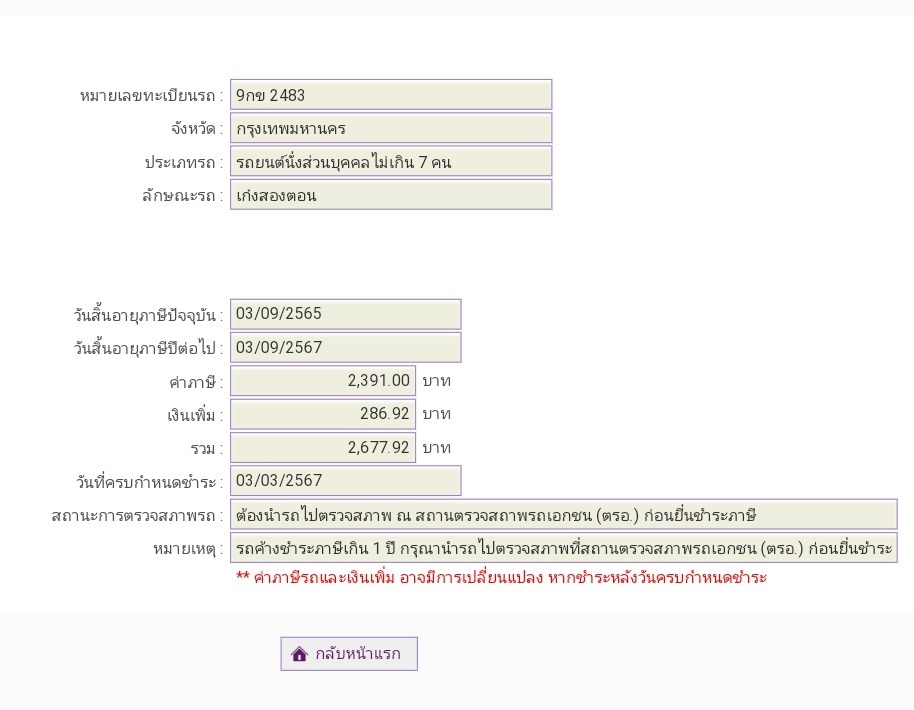Click the payment due date field 03/03/2567
The image size is (914, 710).
click(x=345, y=480)
